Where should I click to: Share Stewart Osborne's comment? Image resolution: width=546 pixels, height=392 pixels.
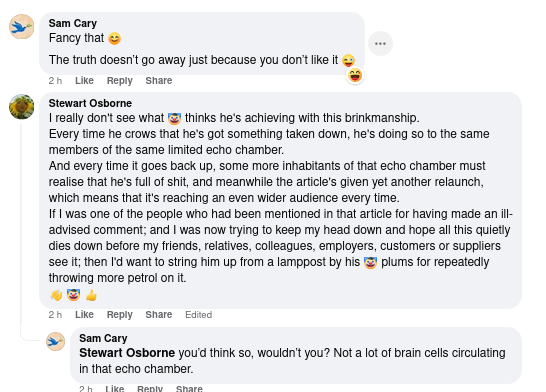pyautogui.click(x=159, y=314)
